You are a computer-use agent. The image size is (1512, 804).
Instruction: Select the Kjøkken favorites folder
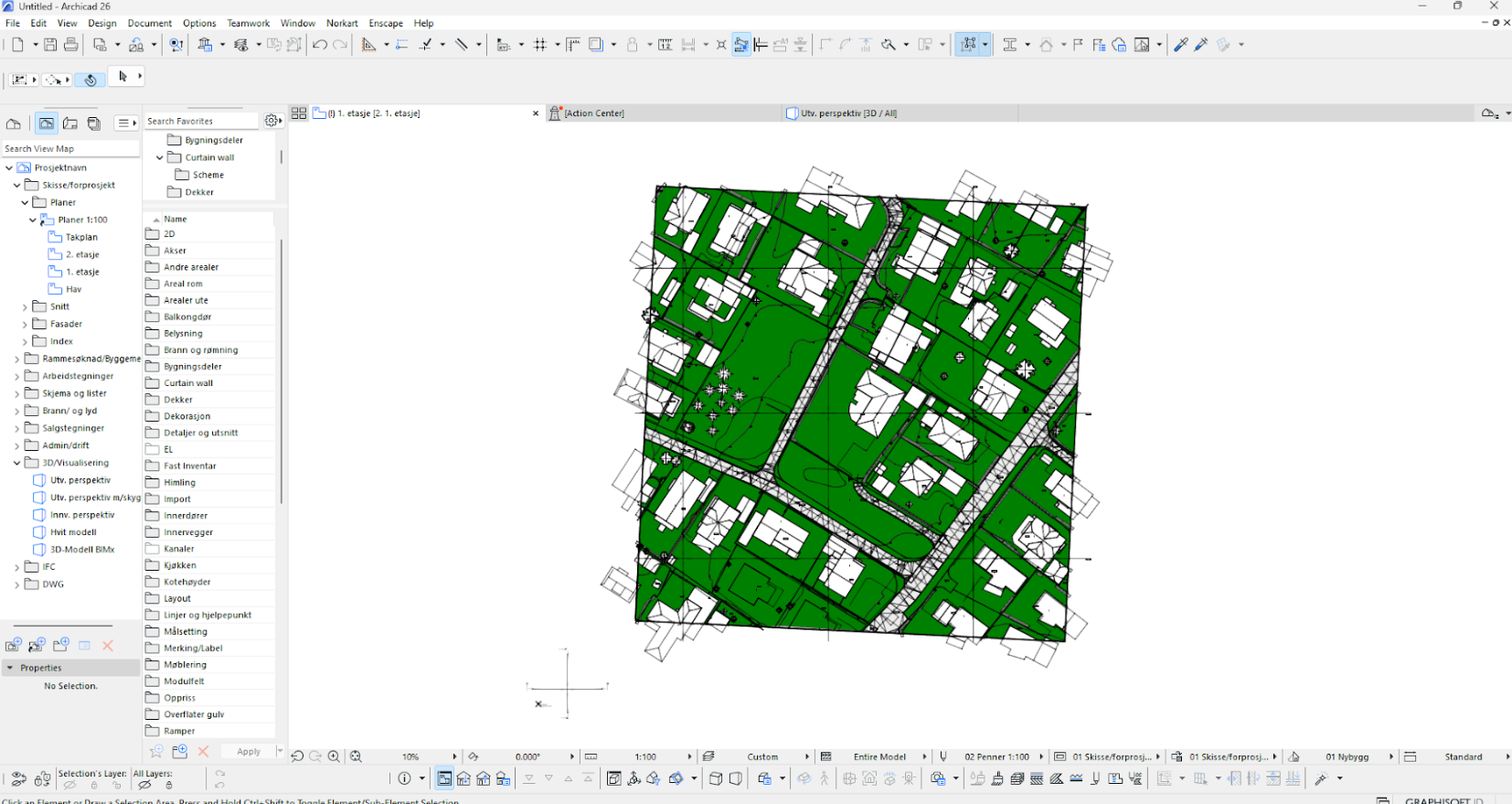click(180, 565)
